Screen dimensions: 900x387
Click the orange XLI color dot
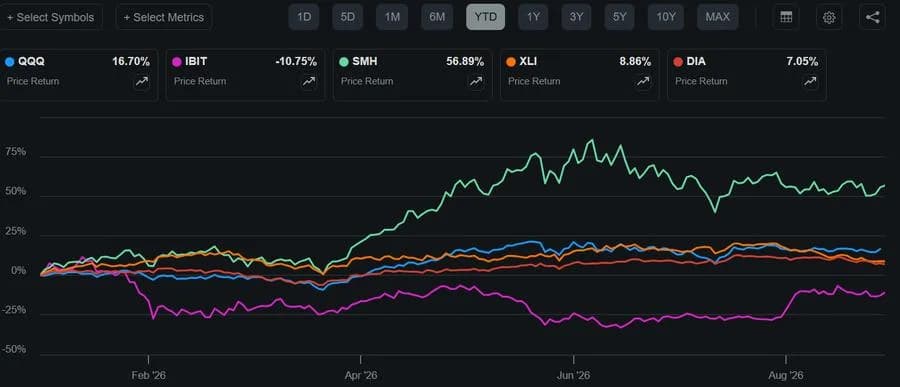coord(511,62)
